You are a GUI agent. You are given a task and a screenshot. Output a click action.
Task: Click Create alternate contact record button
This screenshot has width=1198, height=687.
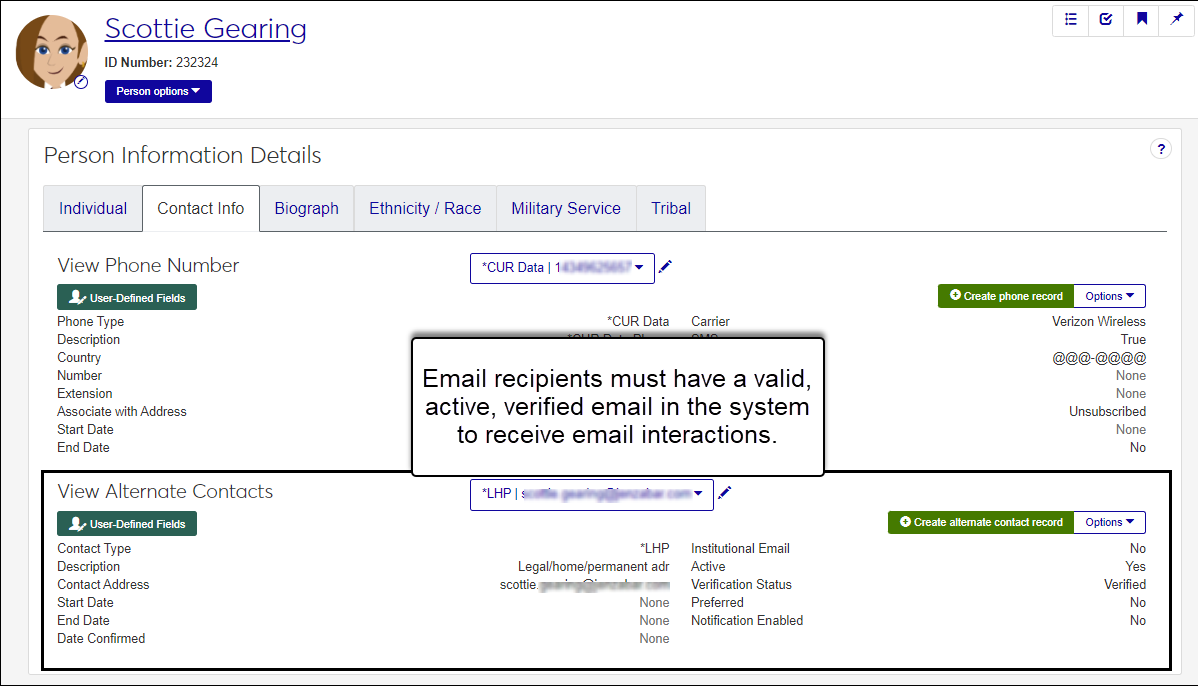(x=980, y=522)
